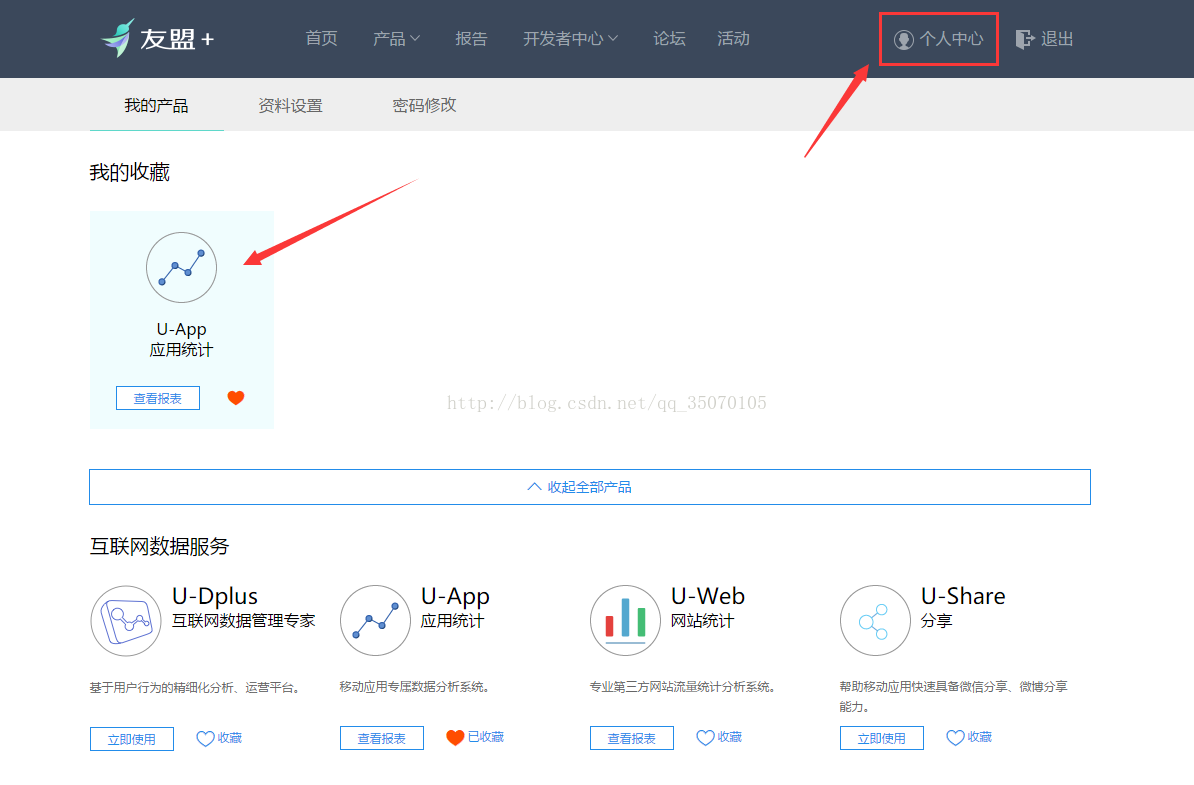
Task: Click the U-Dplus product icon
Action: coord(126,621)
